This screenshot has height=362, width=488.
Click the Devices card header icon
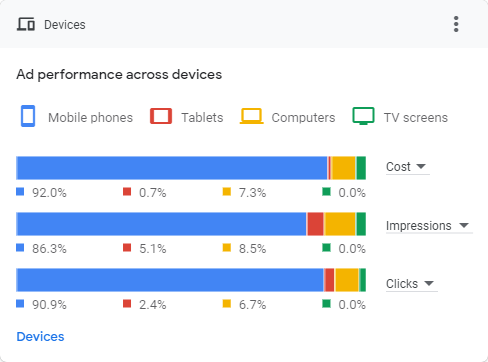(x=26, y=24)
